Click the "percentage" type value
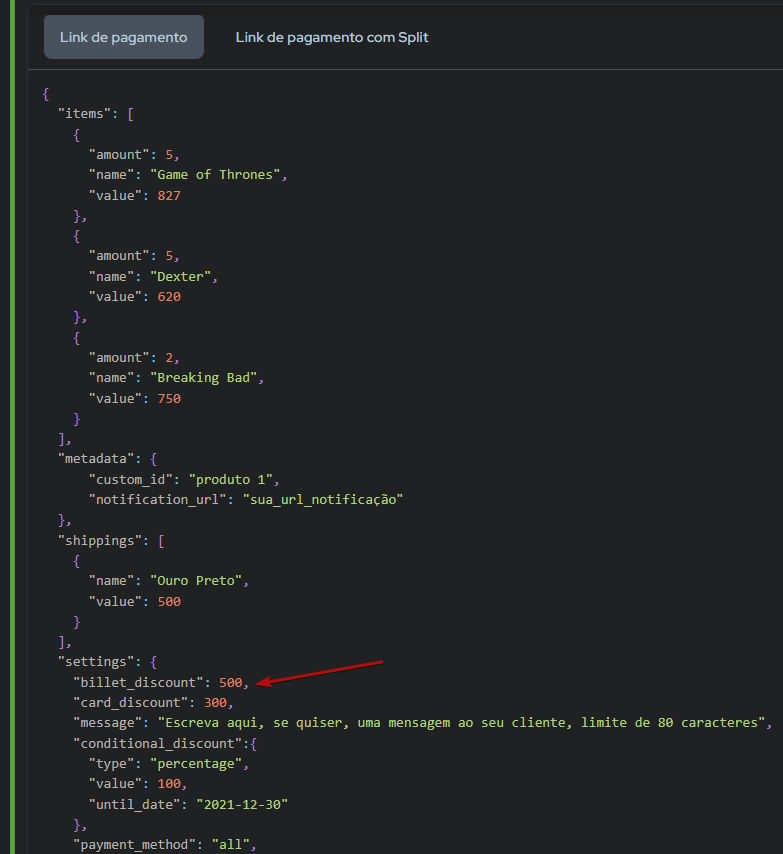 pyautogui.click(x=195, y=764)
